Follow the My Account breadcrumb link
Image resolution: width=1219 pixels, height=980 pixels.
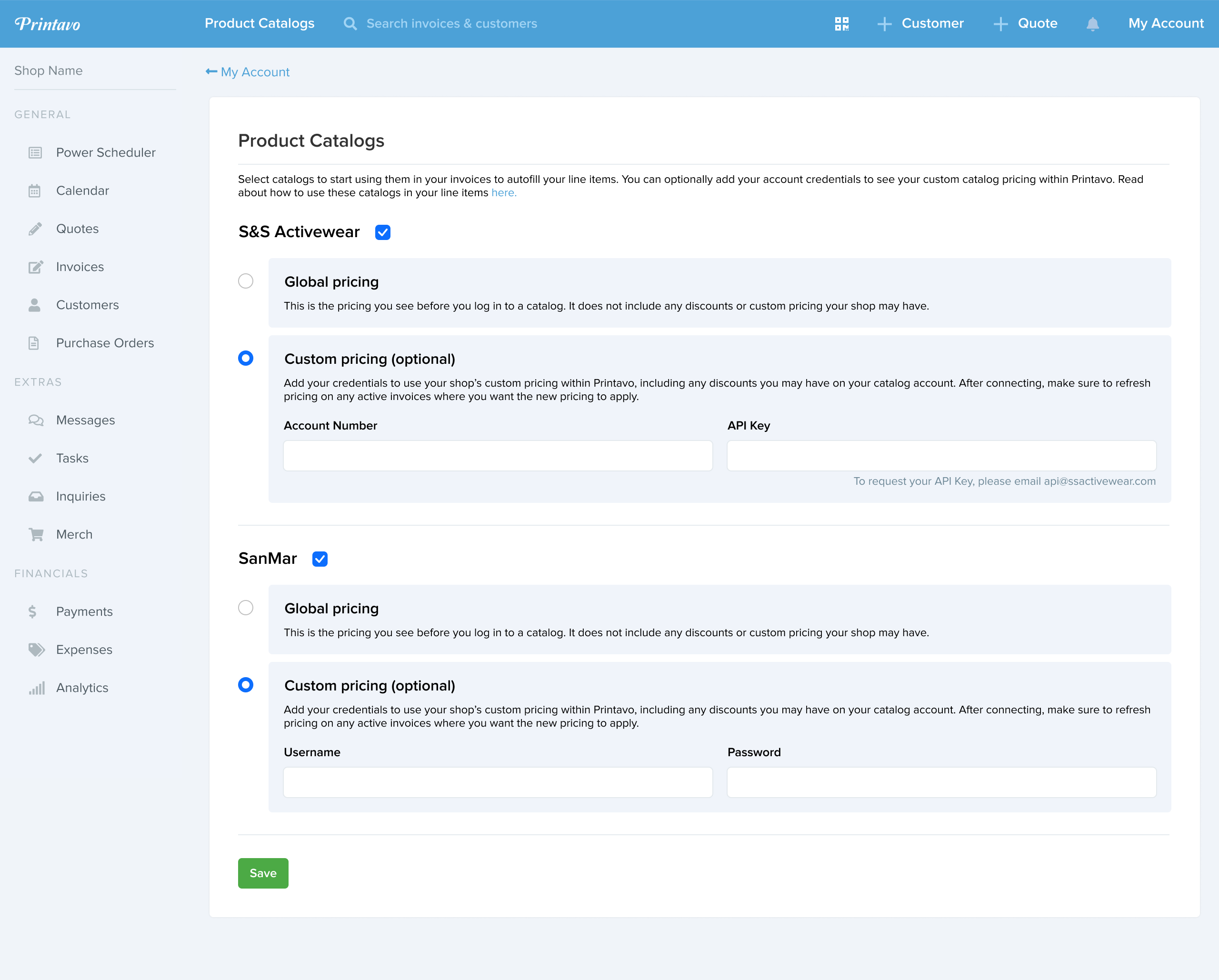(255, 72)
